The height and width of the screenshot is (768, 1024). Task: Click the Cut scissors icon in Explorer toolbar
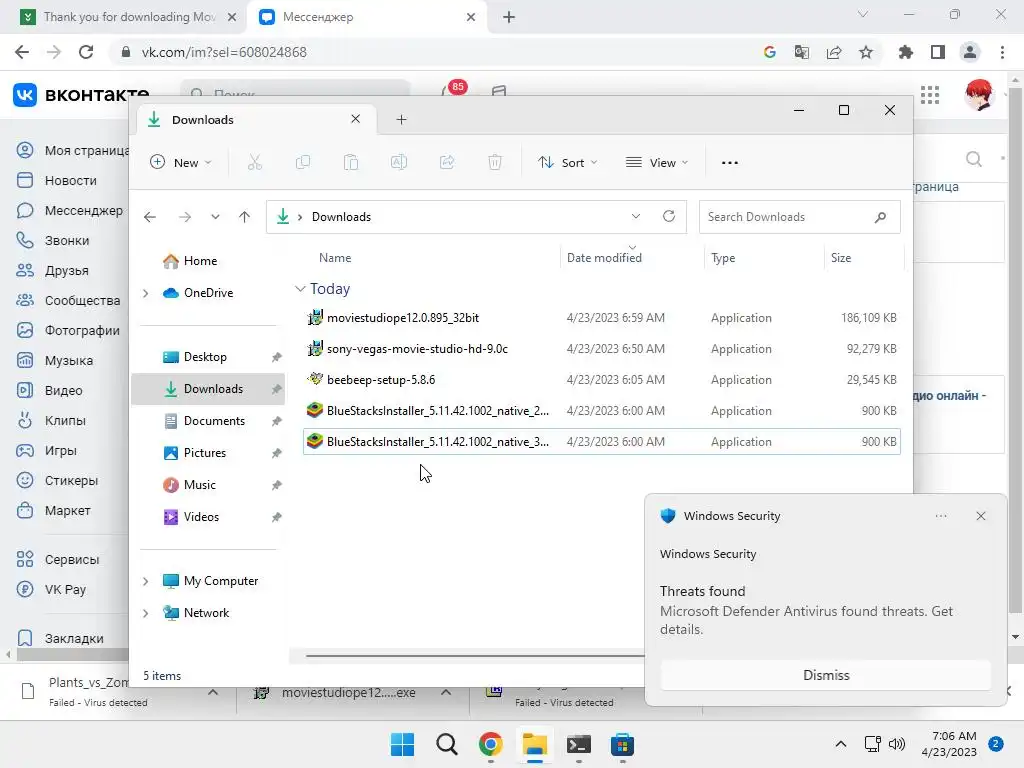pyautogui.click(x=255, y=163)
